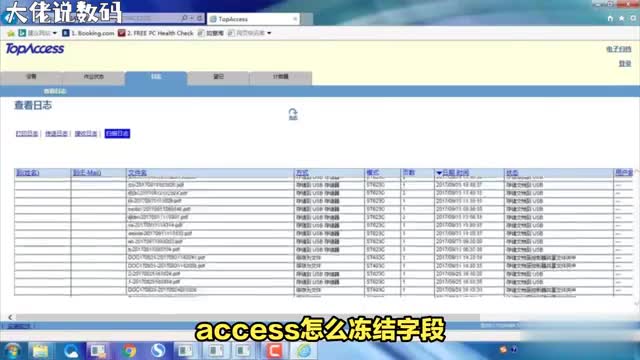Open the FREE PC Health Check bookmark
The image size is (640, 360).
point(156,33)
